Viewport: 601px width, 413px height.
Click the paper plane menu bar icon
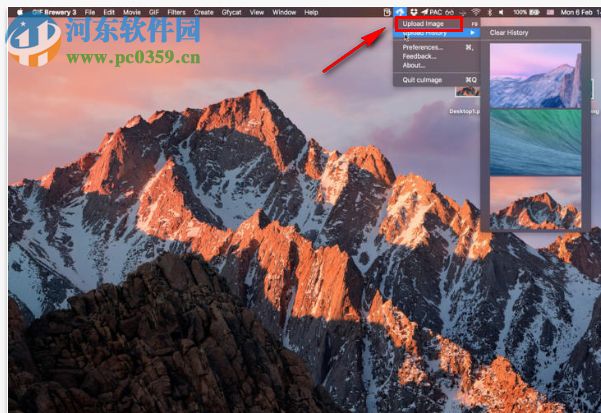[424, 12]
